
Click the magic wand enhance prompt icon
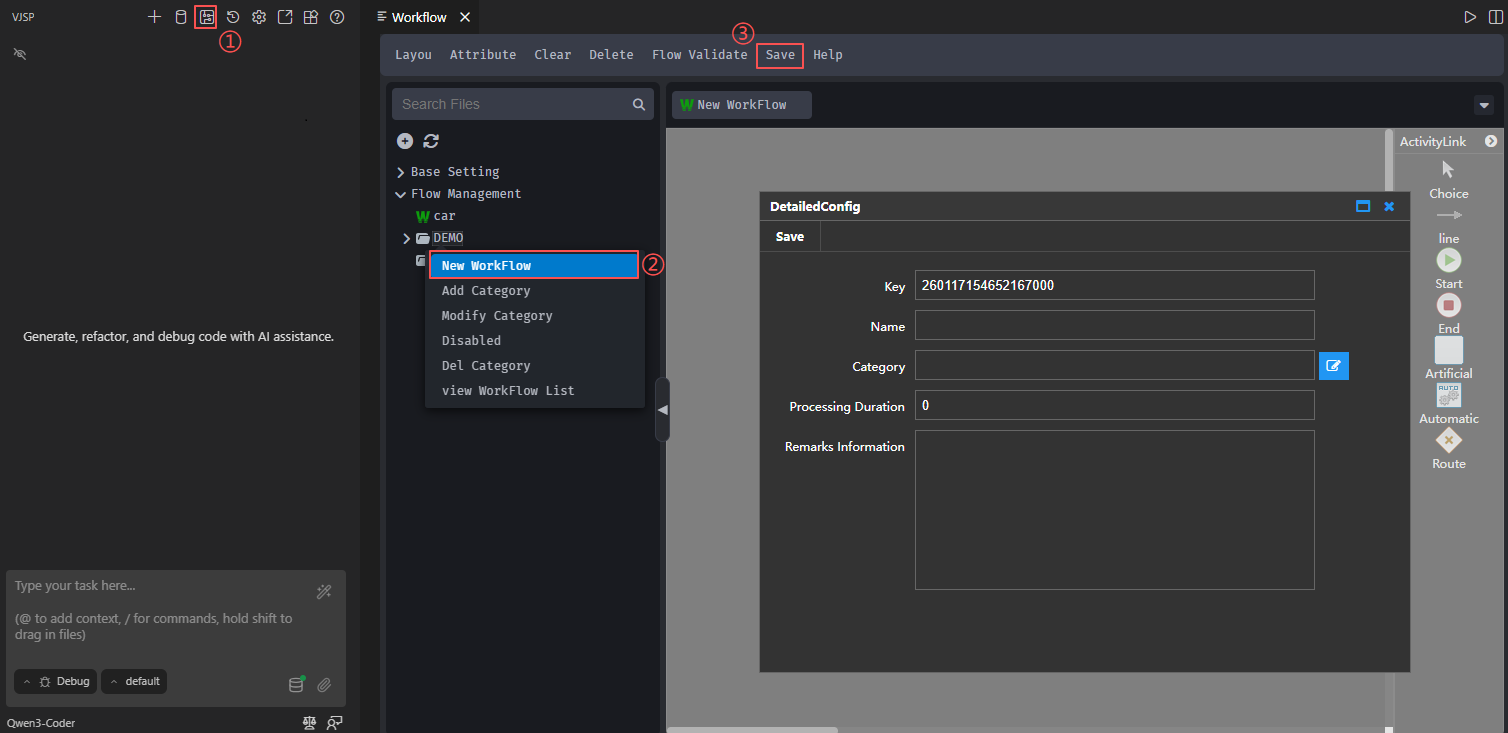(323, 592)
